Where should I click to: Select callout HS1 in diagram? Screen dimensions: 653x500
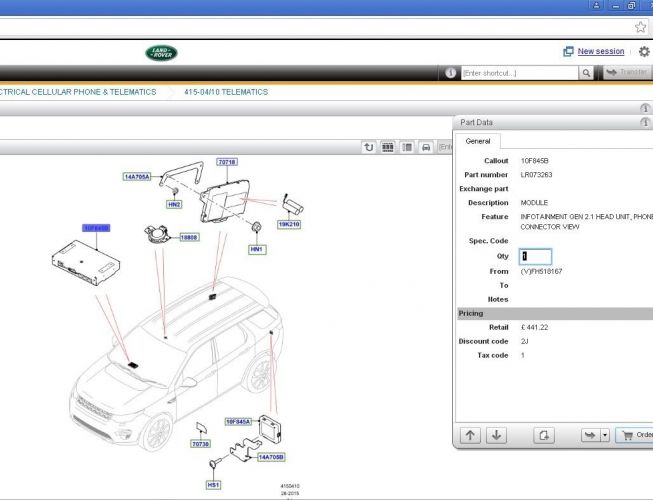click(x=213, y=485)
